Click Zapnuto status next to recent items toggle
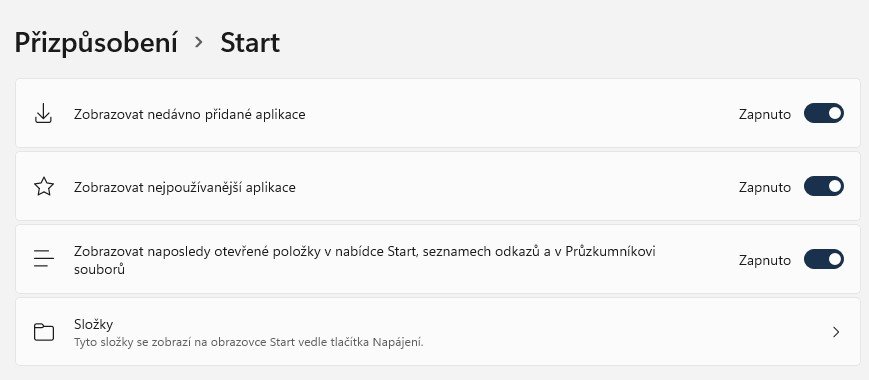Screen dimensions: 869x380 click(765, 260)
